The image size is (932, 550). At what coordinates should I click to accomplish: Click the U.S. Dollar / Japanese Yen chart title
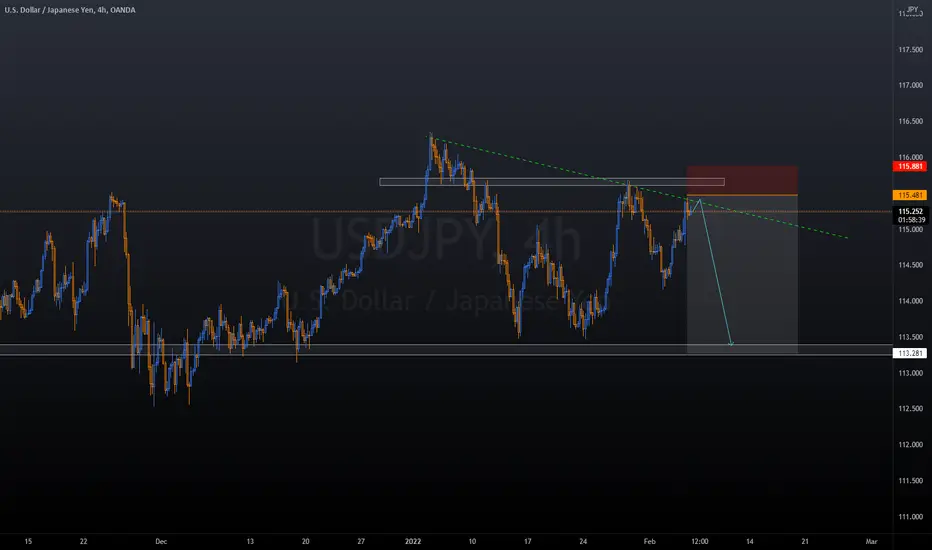[70, 10]
